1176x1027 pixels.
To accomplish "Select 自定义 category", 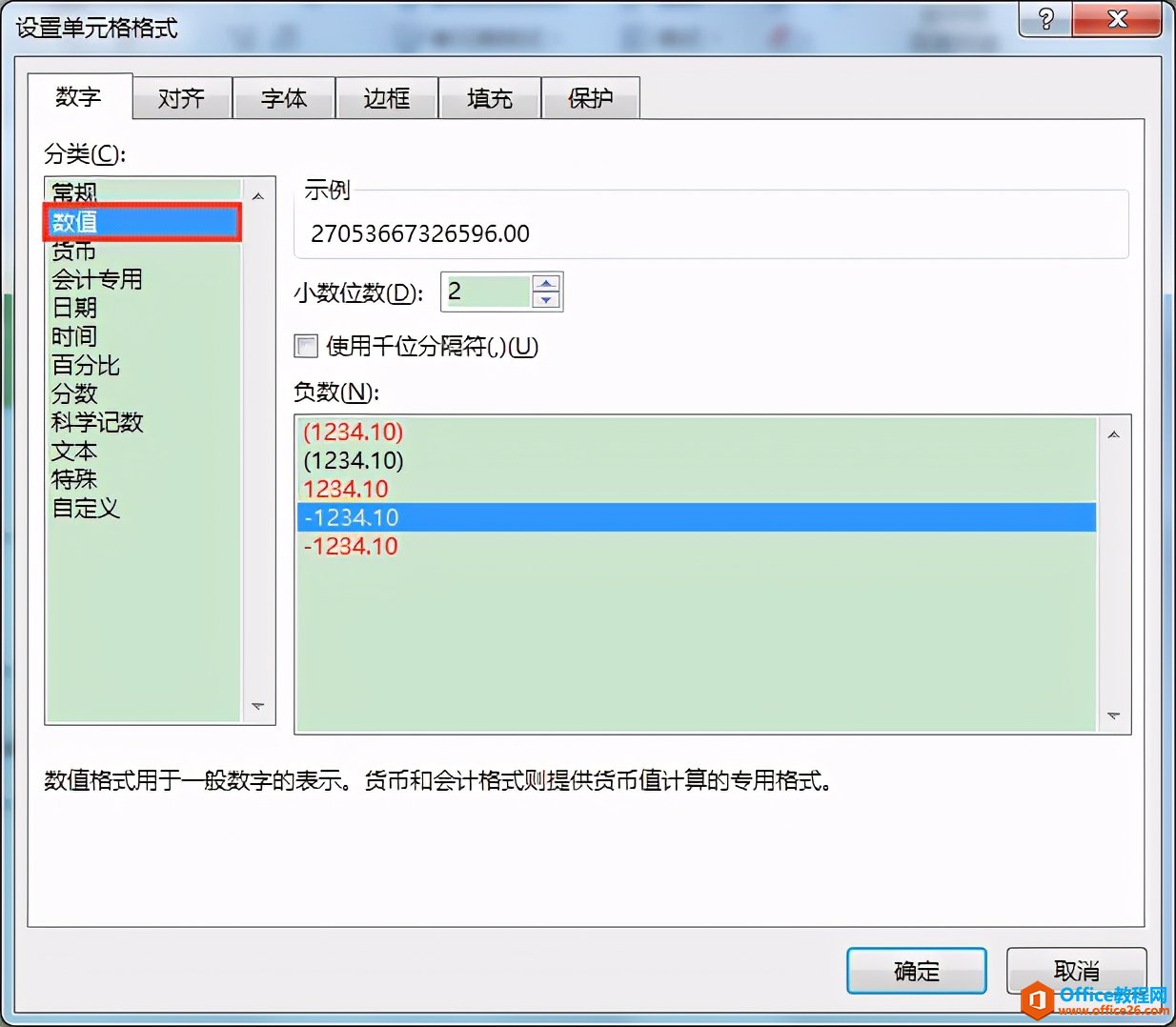I will coord(143,508).
